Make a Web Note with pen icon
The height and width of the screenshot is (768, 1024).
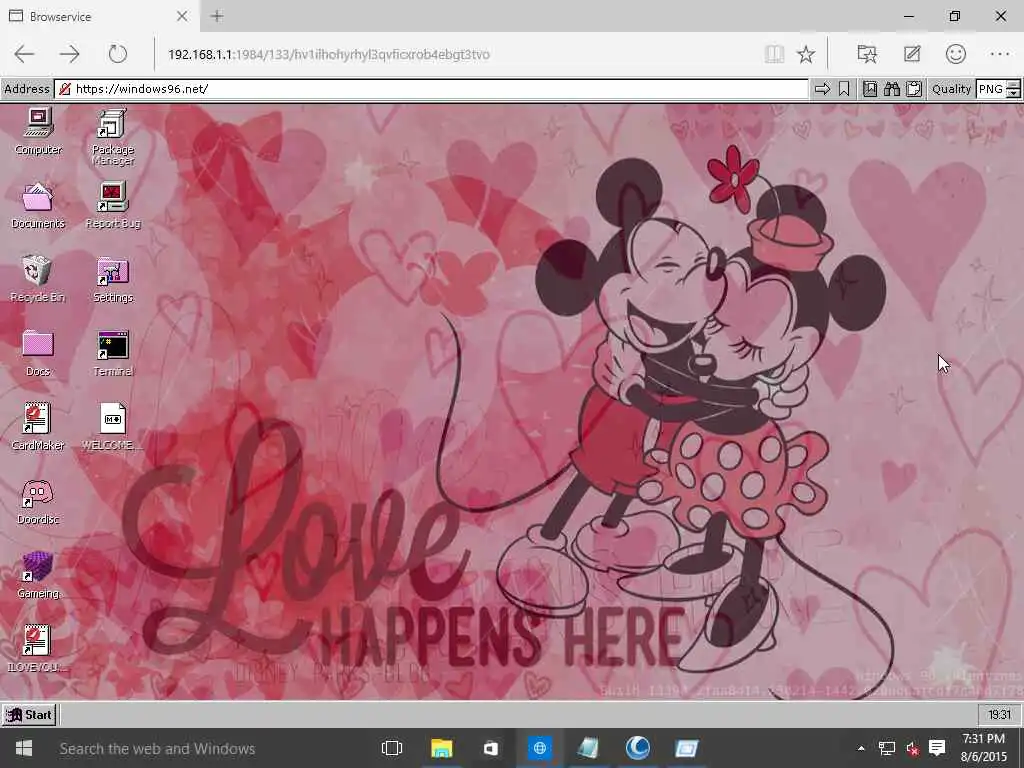[912, 54]
